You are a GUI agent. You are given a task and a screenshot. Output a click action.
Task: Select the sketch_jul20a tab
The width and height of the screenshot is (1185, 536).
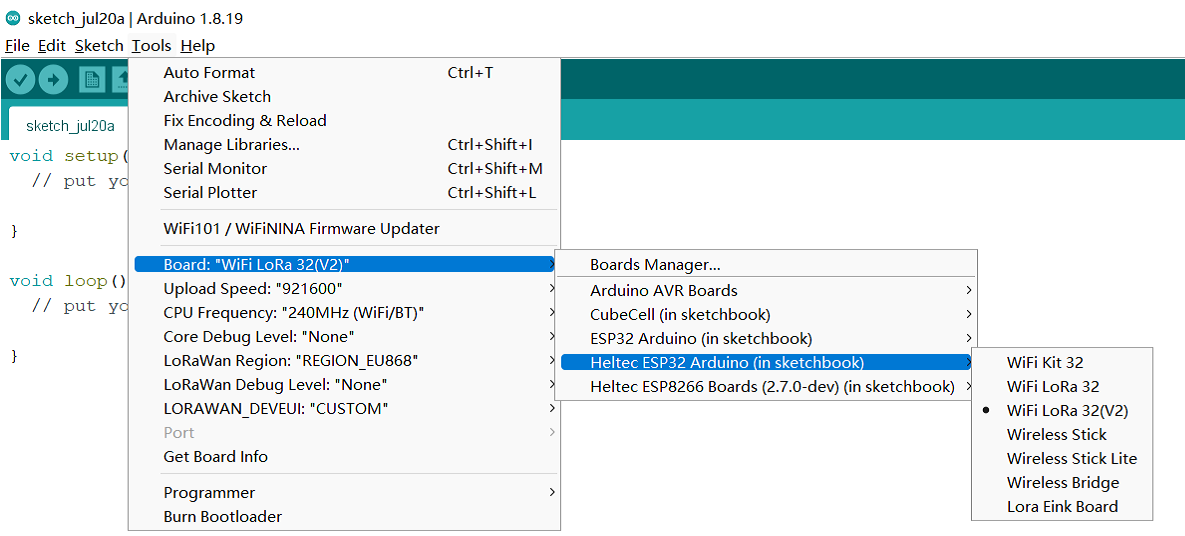click(x=70, y=126)
